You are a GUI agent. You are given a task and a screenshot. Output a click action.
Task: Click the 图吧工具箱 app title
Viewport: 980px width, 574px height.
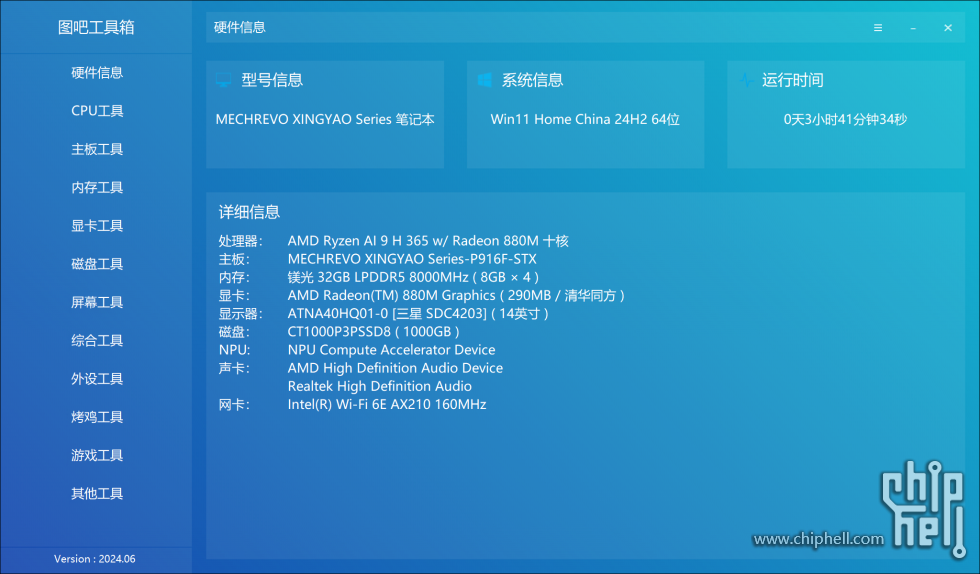click(96, 28)
